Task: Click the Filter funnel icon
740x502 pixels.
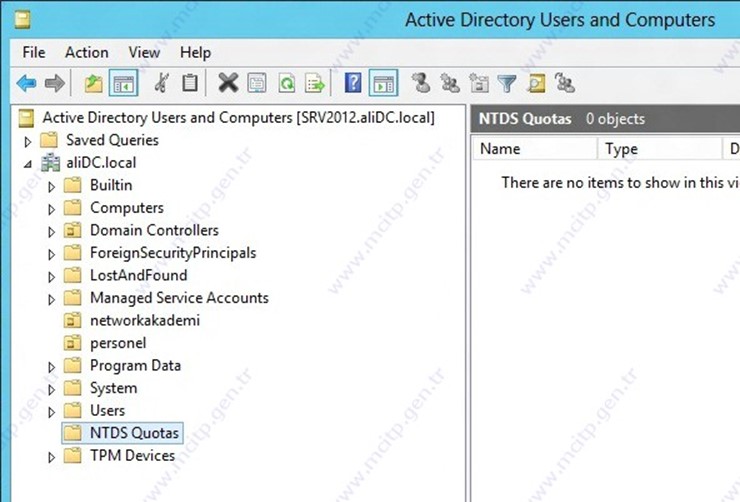Action: click(x=508, y=84)
